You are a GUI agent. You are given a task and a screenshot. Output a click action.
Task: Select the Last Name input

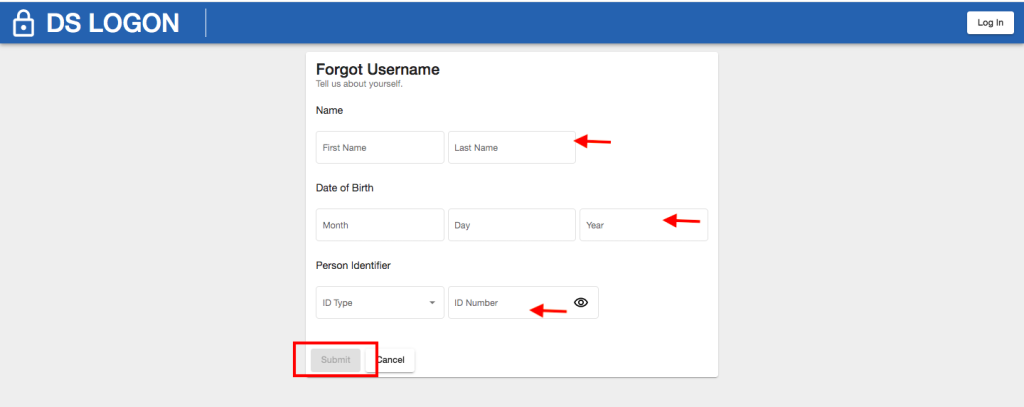511,148
